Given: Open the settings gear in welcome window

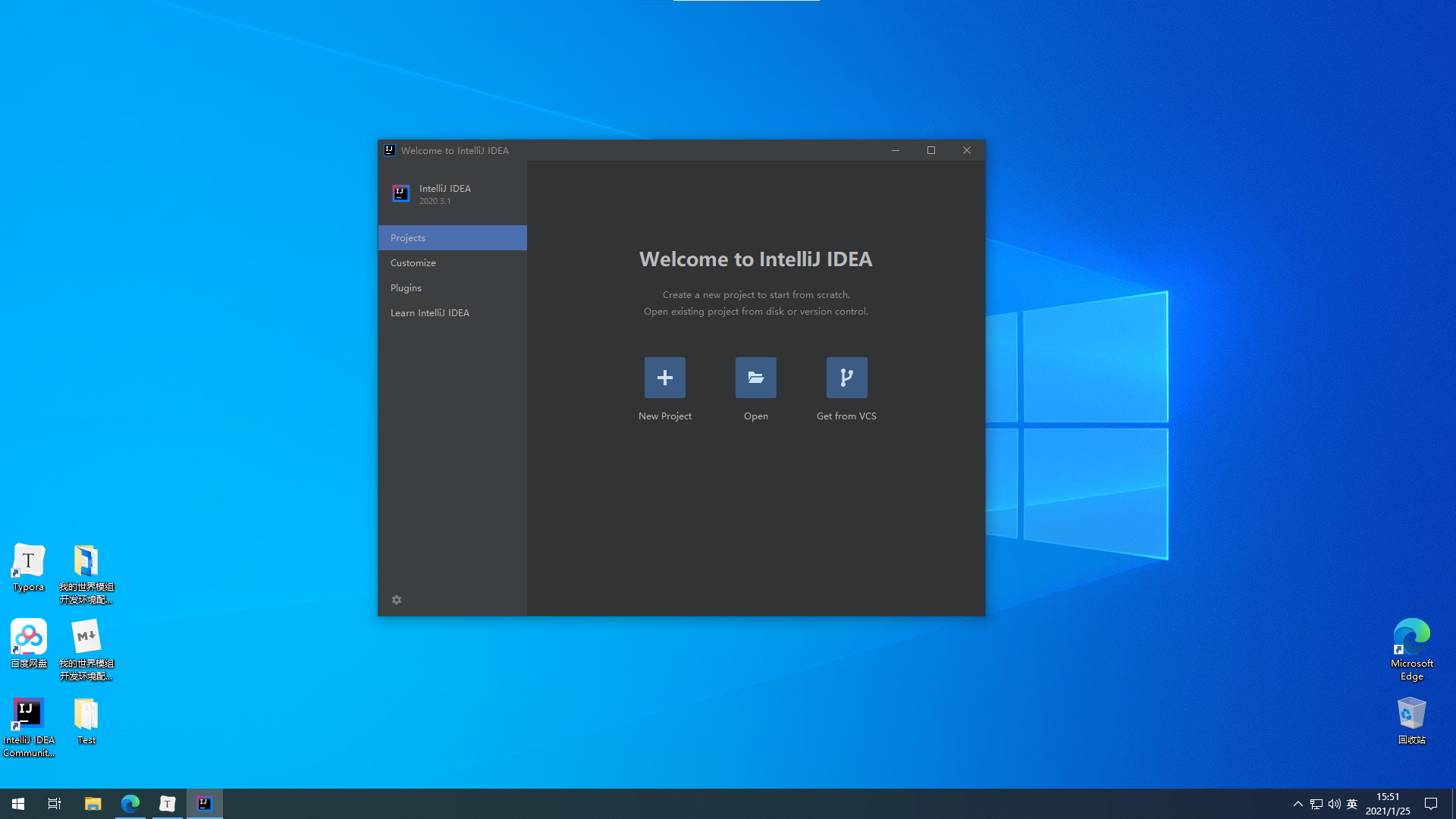Looking at the screenshot, I should tap(397, 600).
